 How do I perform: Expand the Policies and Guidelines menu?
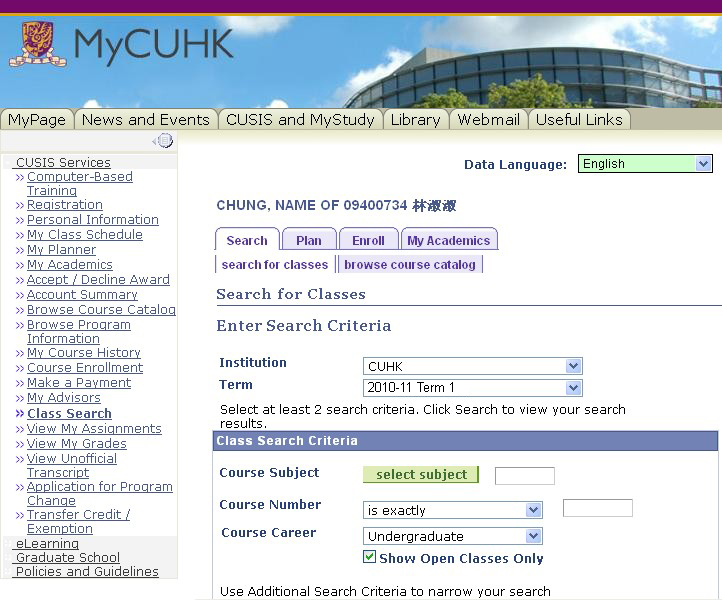coord(87,571)
